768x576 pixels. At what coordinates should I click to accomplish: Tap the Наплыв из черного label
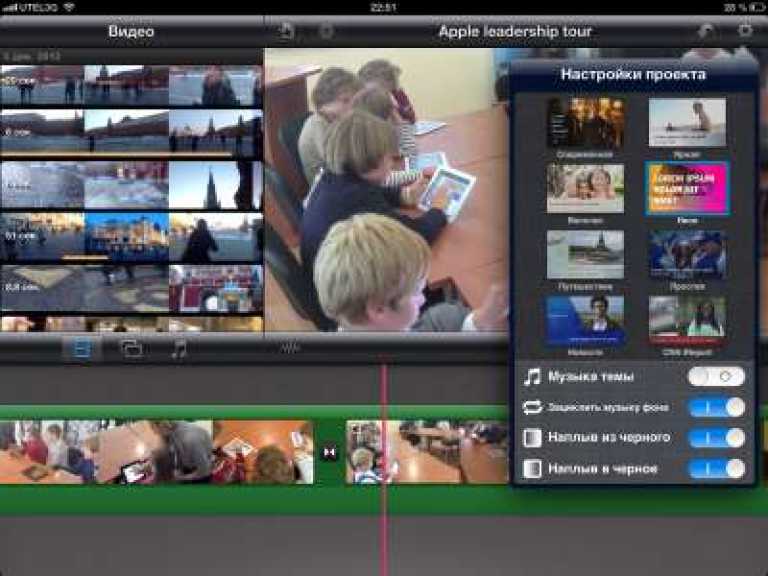coord(609,437)
